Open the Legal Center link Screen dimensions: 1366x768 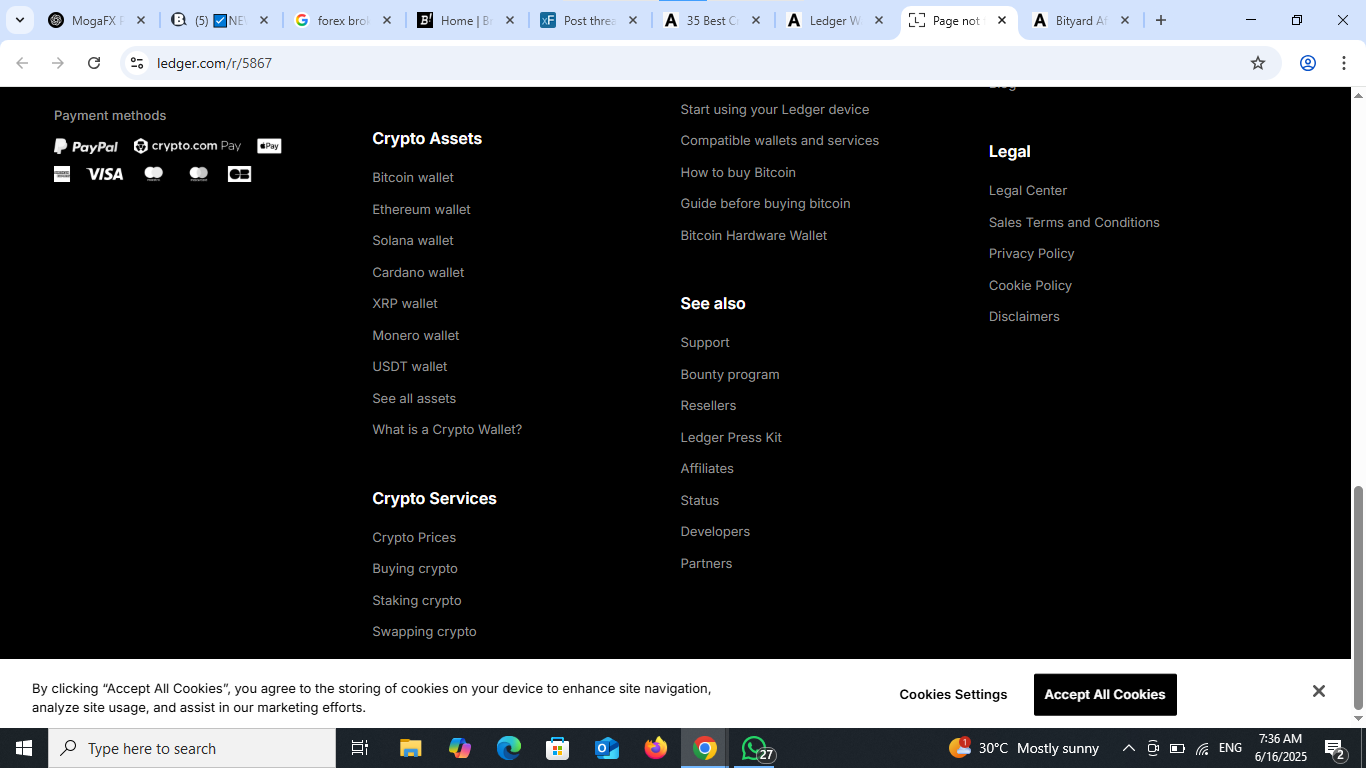point(1028,191)
